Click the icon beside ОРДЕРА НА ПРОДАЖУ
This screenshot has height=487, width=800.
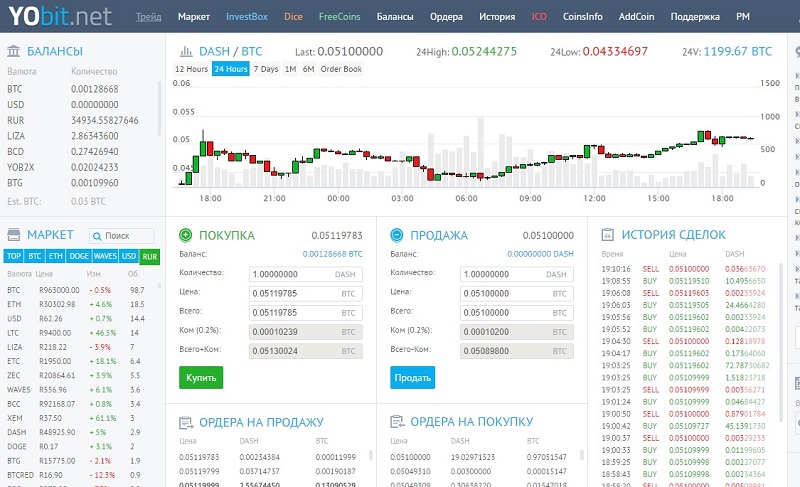click(x=186, y=423)
